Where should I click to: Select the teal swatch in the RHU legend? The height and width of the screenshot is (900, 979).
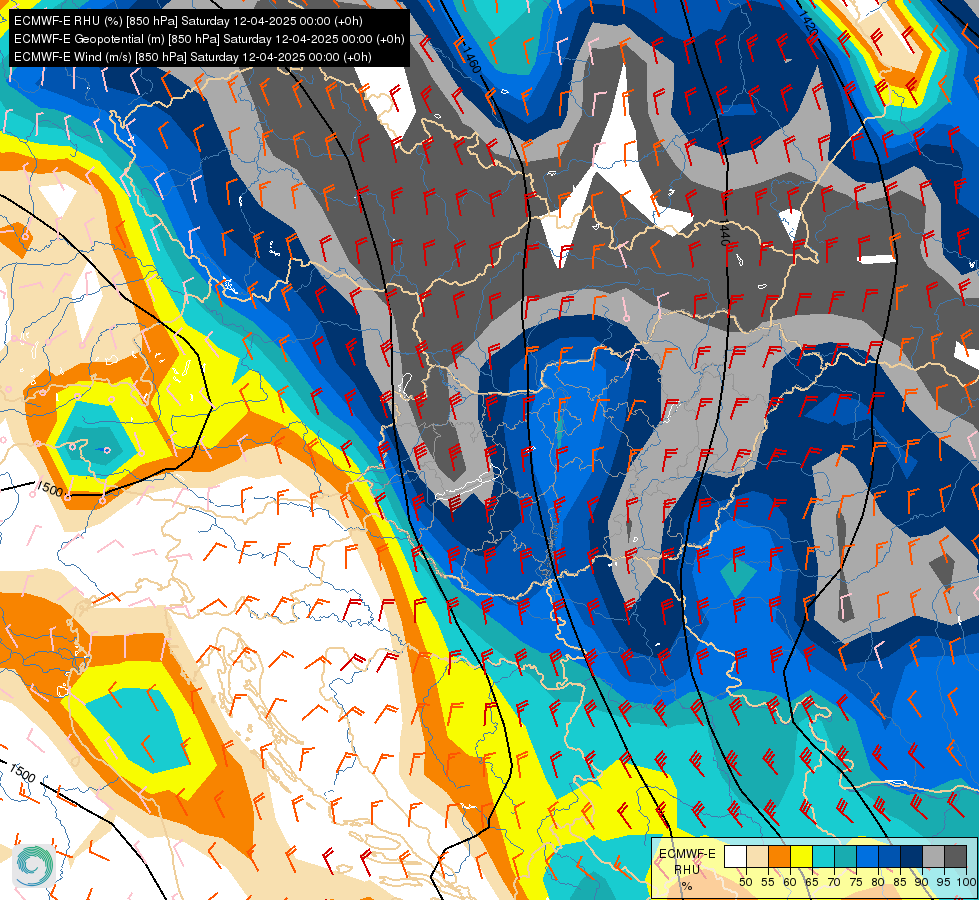click(x=845, y=856)
